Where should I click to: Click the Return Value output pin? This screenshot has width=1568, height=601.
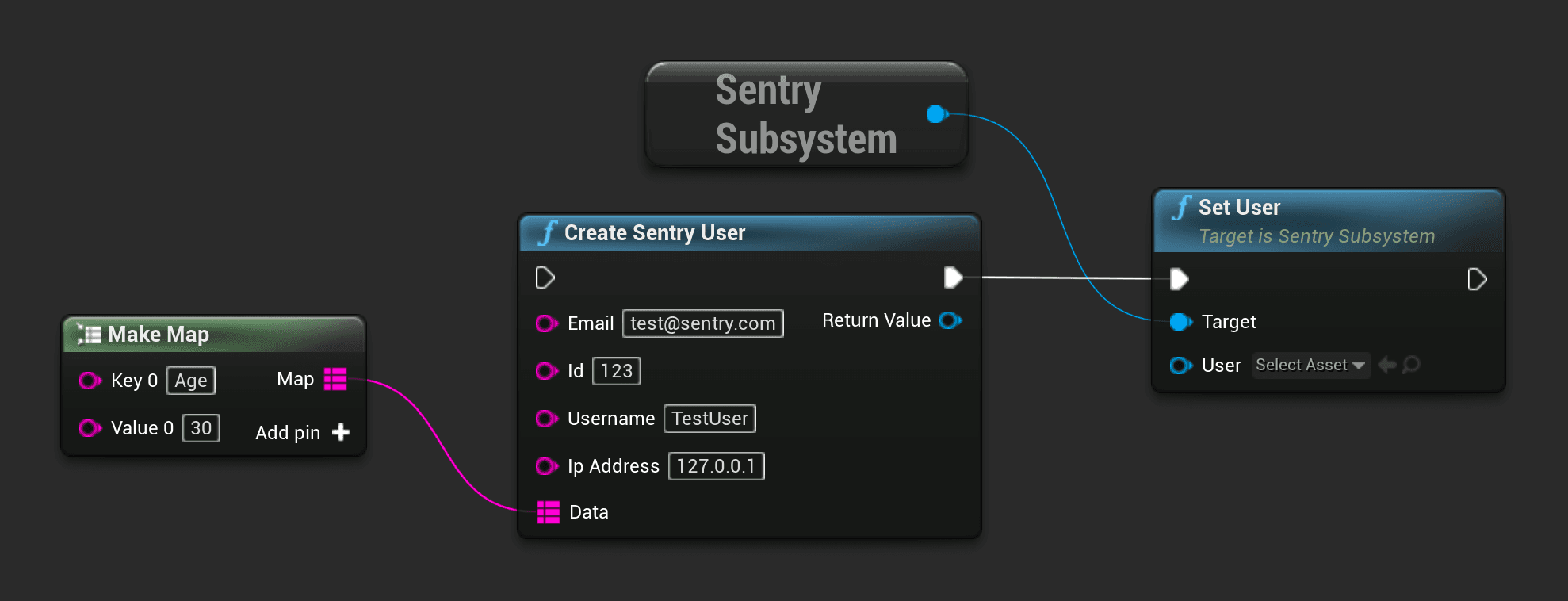pos(950,320)
